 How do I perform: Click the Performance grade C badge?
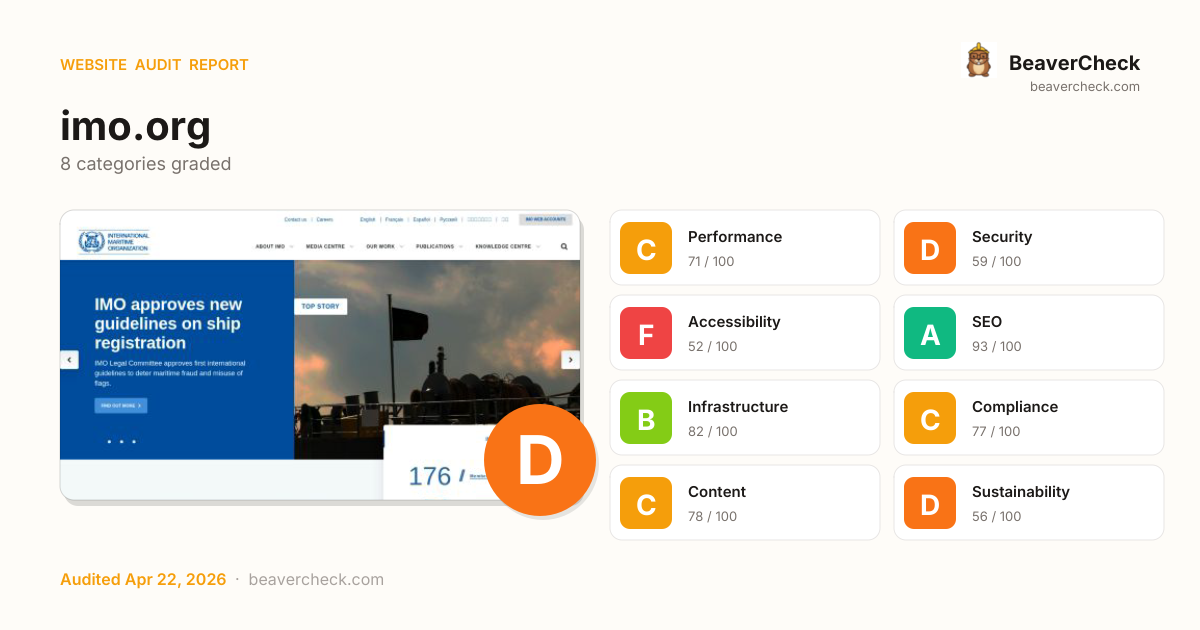(646, 248)
